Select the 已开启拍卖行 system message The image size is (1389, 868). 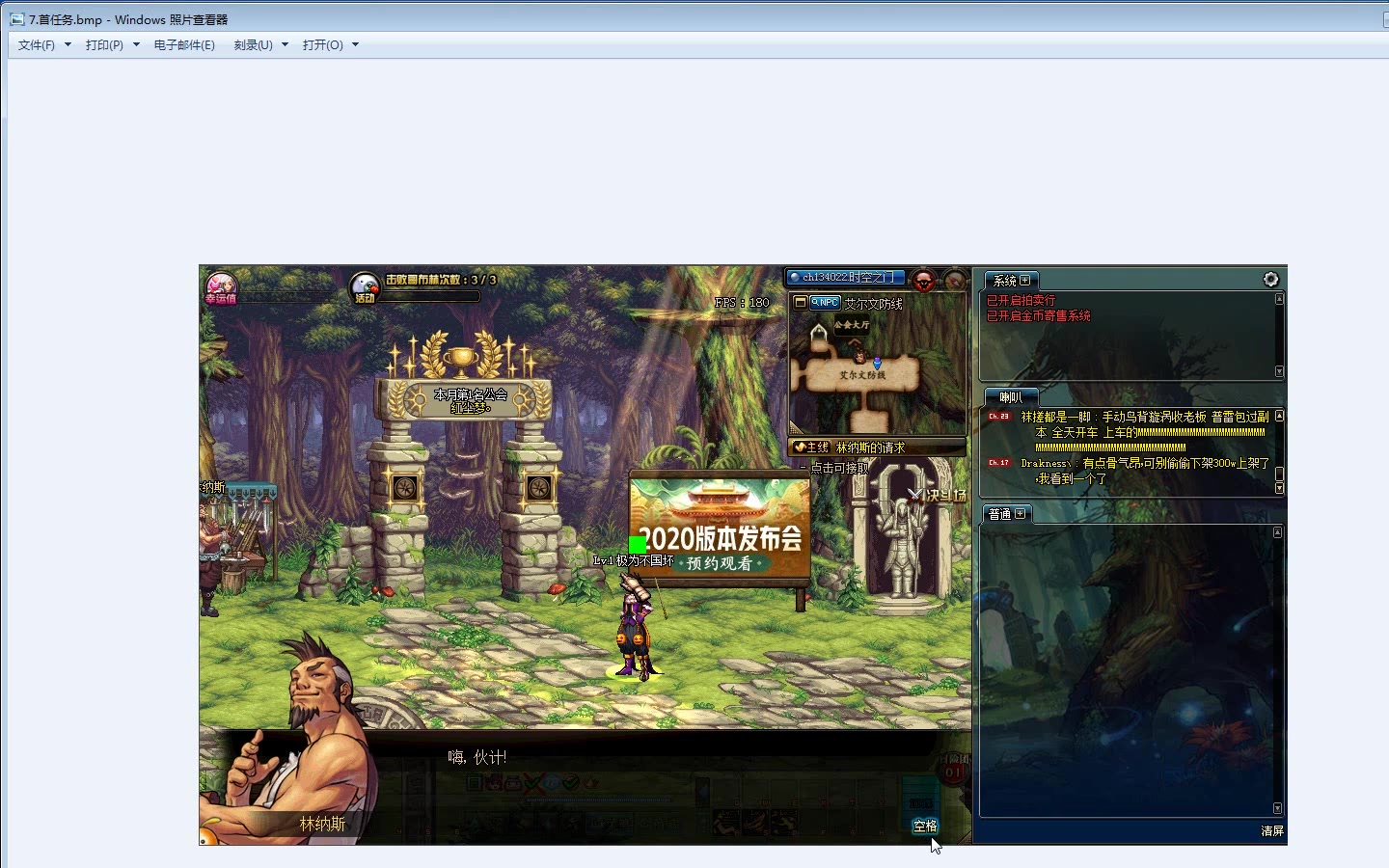[1021, 301]
